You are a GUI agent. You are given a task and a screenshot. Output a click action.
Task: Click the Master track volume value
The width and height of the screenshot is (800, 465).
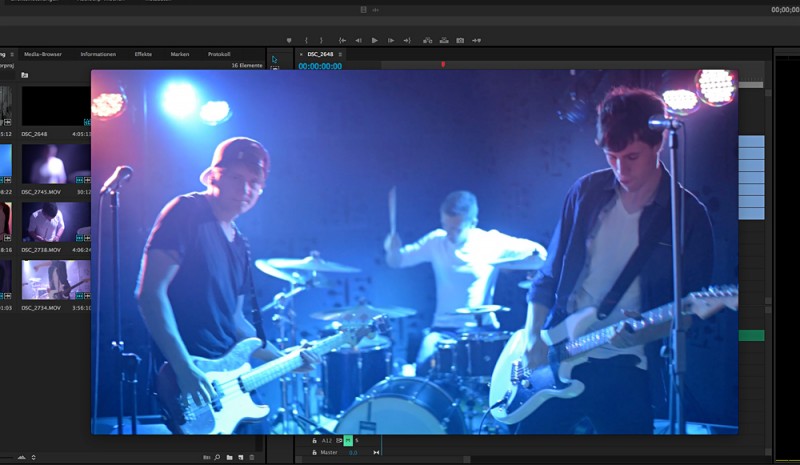353,453
